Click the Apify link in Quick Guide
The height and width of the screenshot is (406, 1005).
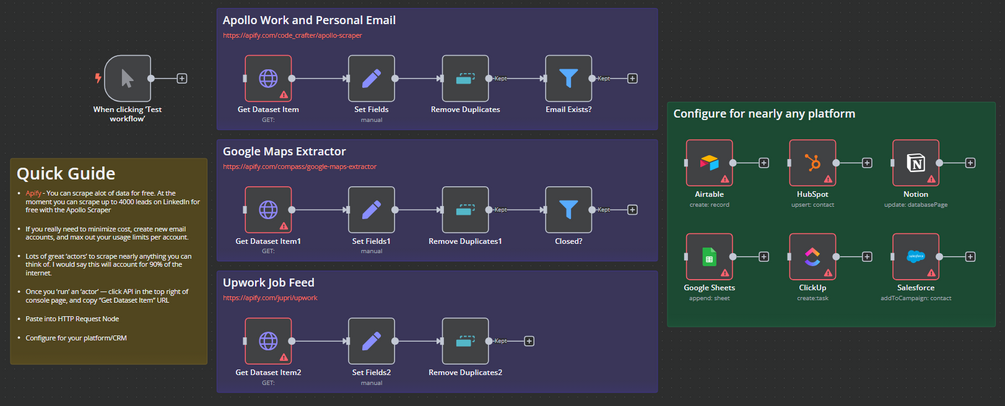[x=33, y=192]
